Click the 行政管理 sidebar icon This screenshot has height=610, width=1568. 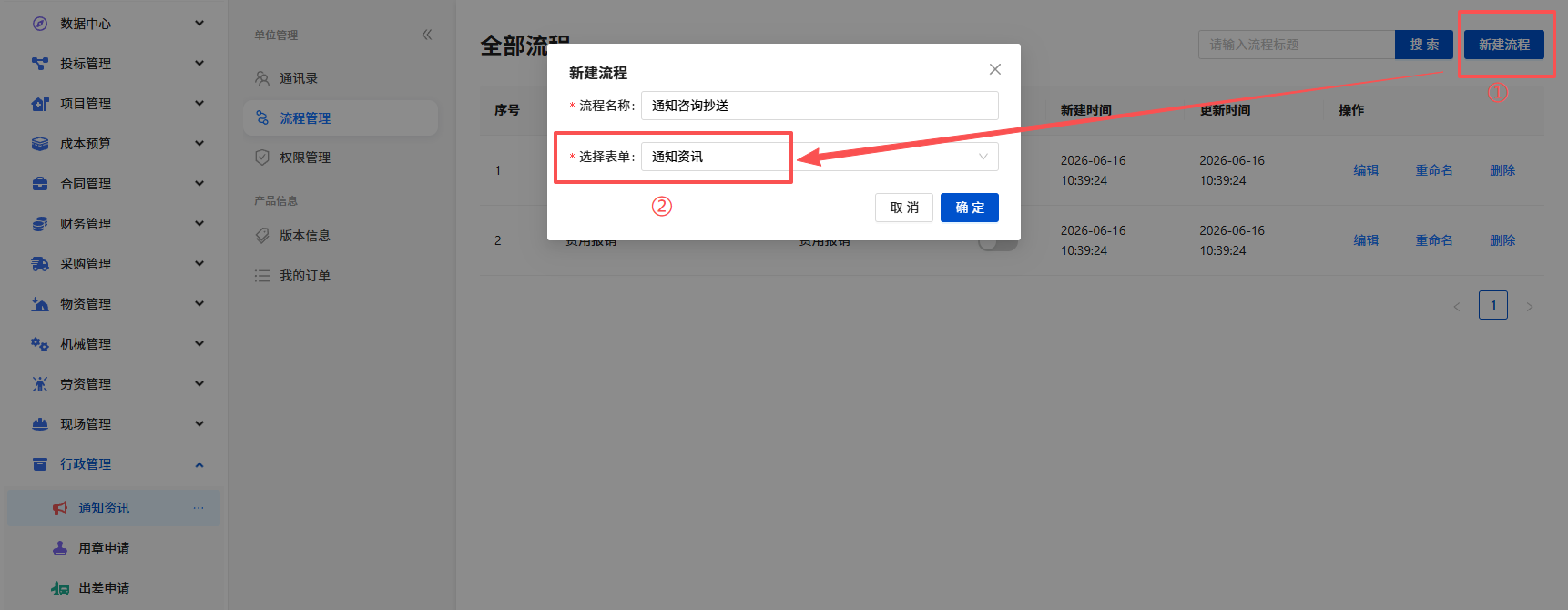pos(40,464)
